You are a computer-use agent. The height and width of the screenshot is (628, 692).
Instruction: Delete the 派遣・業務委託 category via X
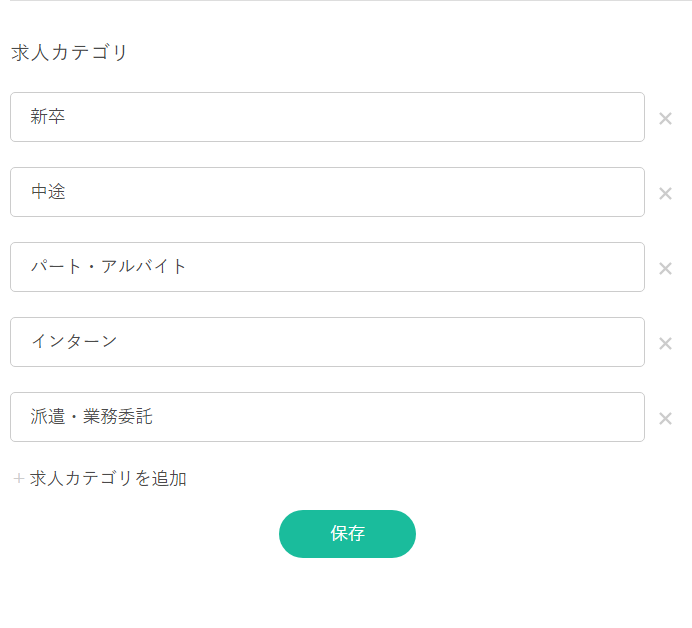[665, 419]
